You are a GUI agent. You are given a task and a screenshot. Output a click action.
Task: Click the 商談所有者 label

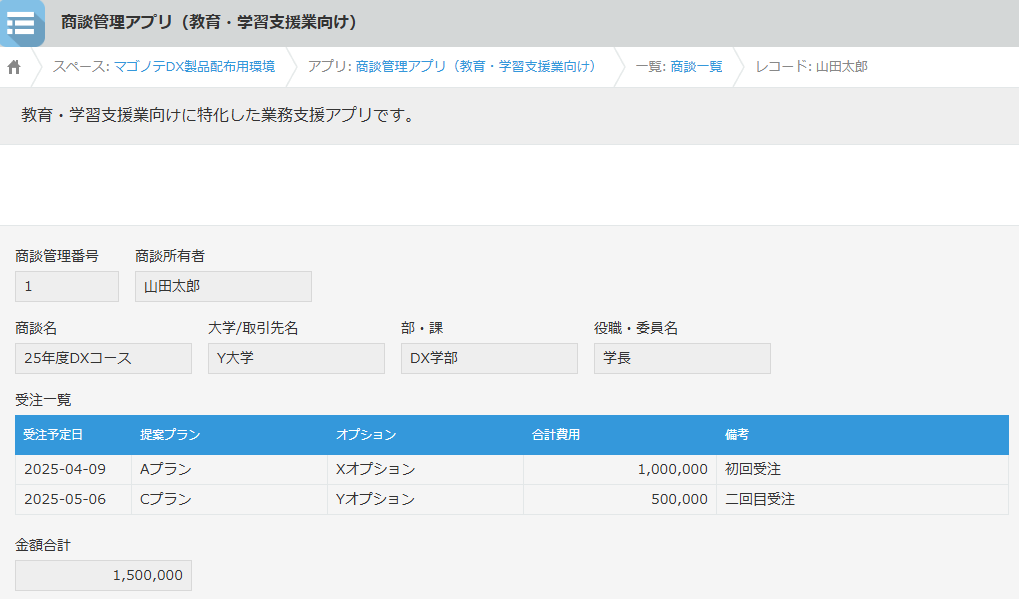pos(170,257)
